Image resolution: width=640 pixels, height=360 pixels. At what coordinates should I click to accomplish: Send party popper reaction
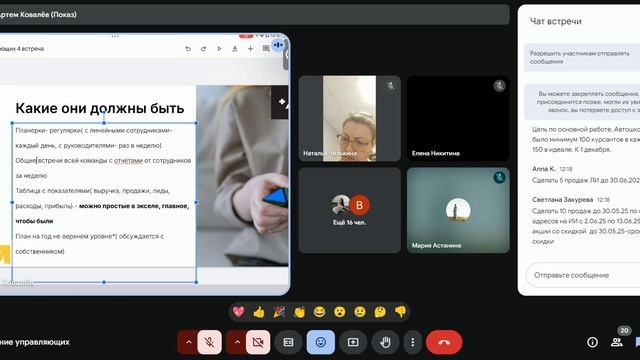pyautogui.click(x=279, y=312)
